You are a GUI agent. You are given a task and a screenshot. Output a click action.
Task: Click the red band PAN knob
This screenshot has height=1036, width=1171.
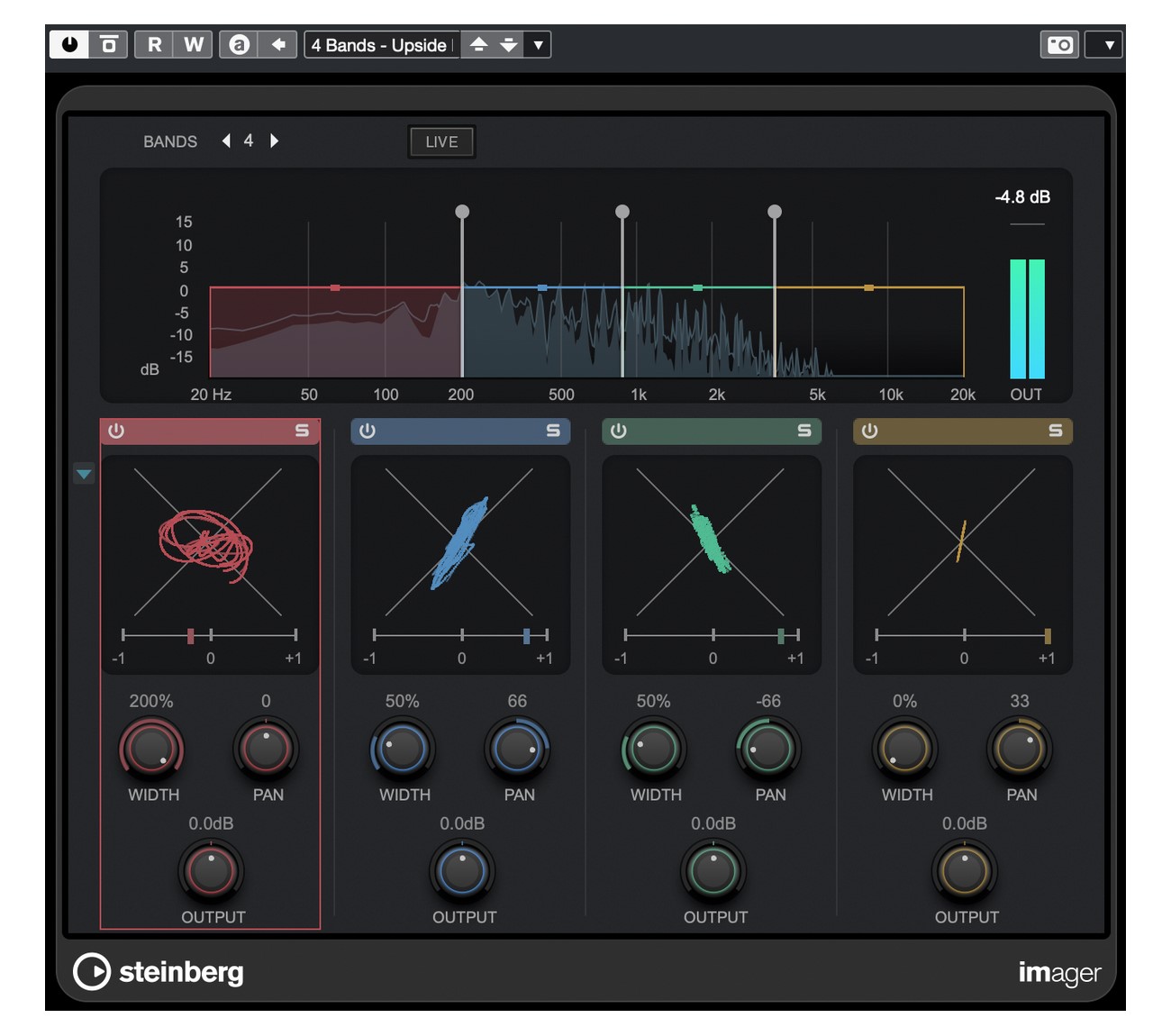[266, 749]
